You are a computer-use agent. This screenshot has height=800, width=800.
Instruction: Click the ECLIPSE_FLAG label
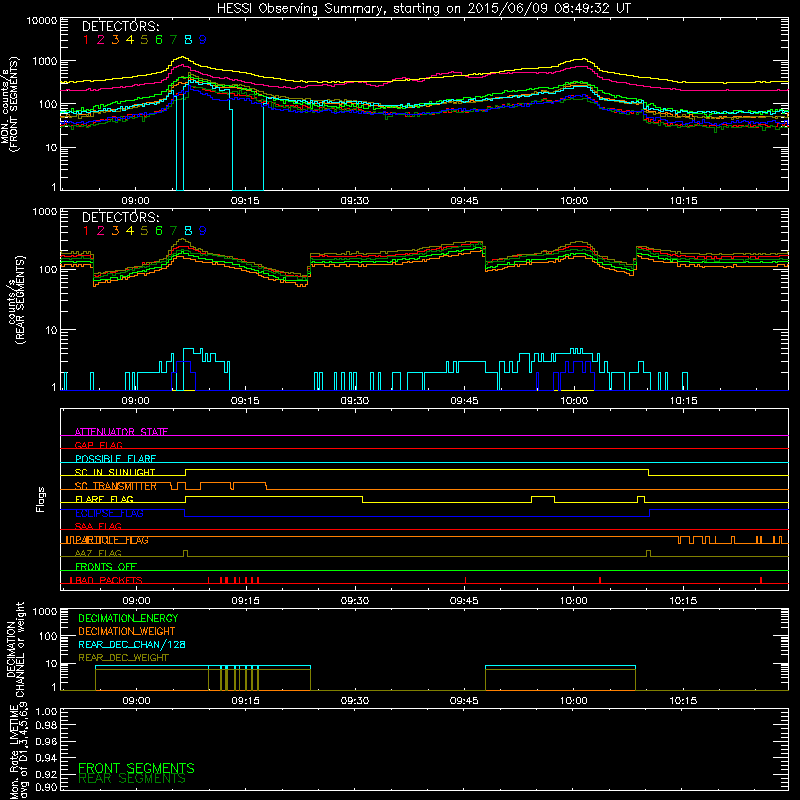109,513
